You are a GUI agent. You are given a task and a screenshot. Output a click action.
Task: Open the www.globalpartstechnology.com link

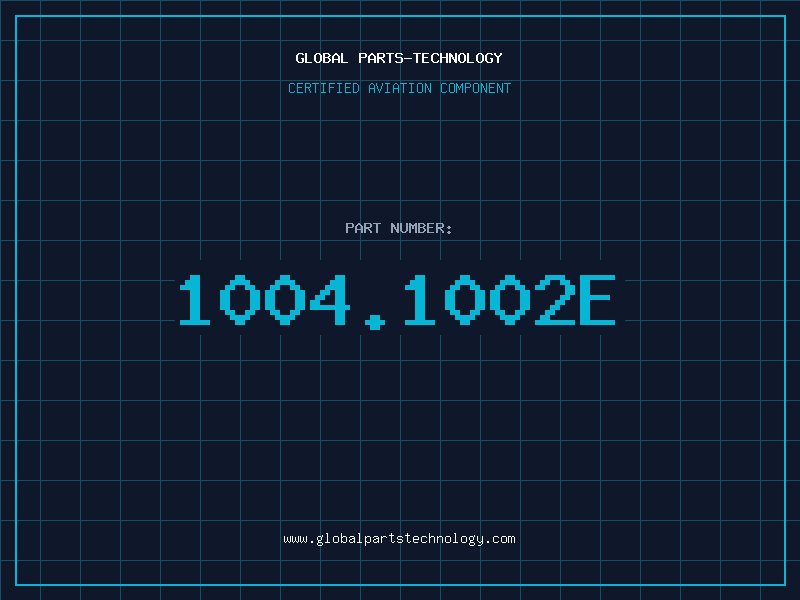tap(399, 539)
